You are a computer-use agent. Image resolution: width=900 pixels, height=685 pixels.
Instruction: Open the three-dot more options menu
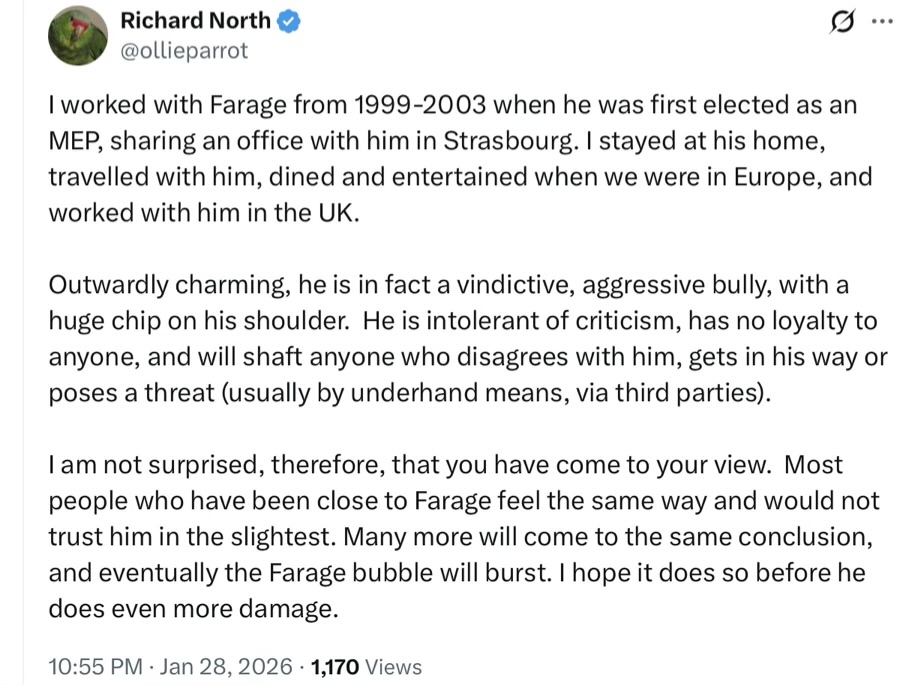(x=879, y=22)
